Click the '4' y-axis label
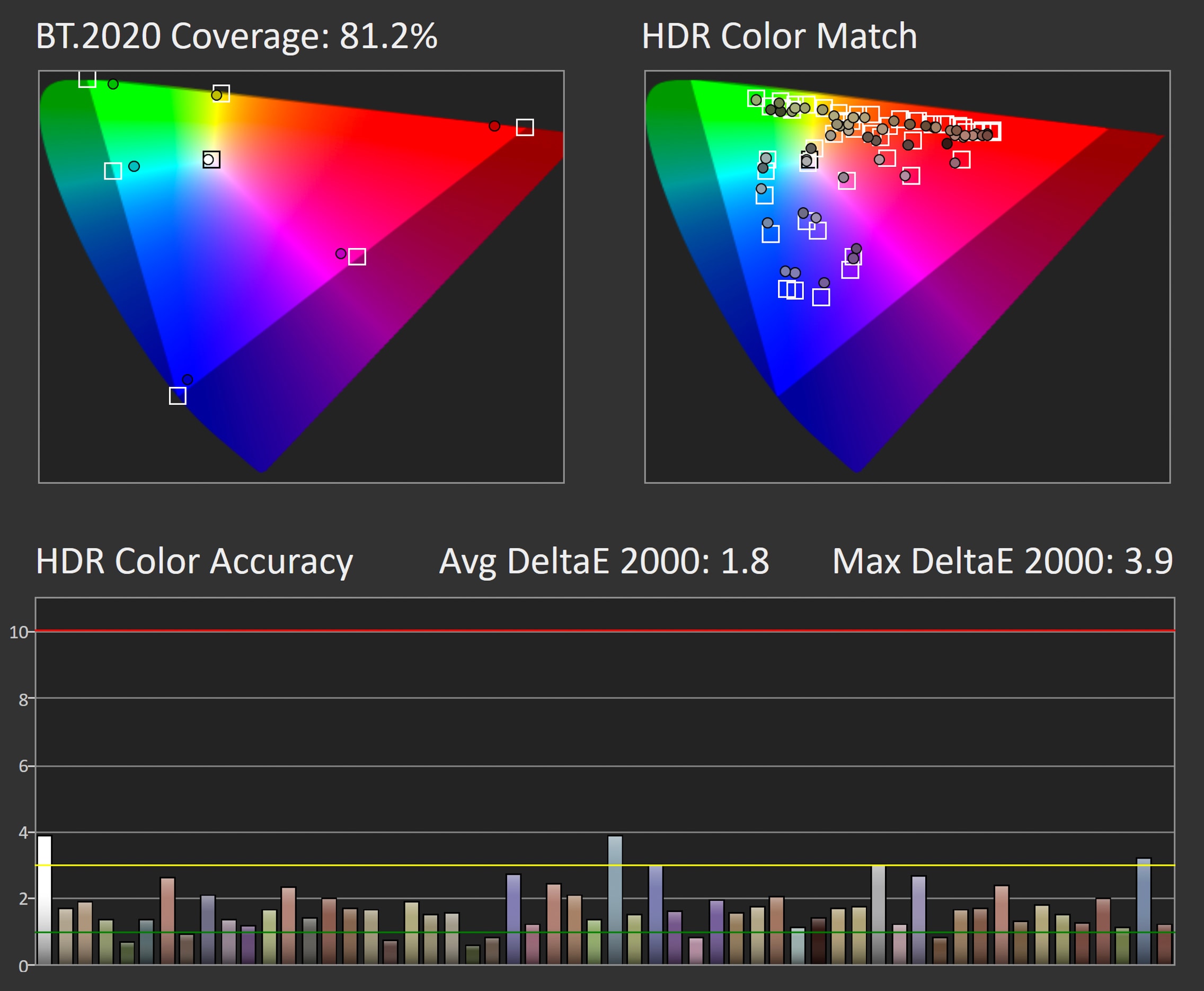The height and width of the screenshot is (991, 1204). click(23, 833)
